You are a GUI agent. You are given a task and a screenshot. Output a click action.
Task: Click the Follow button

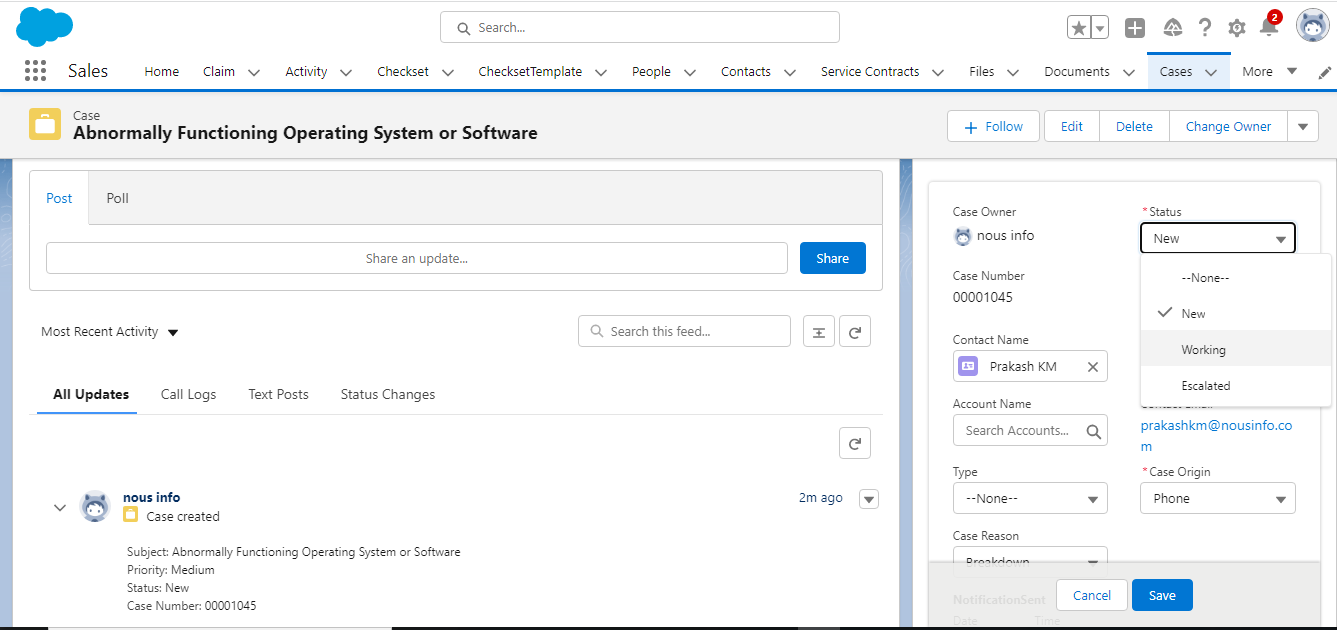994,127
